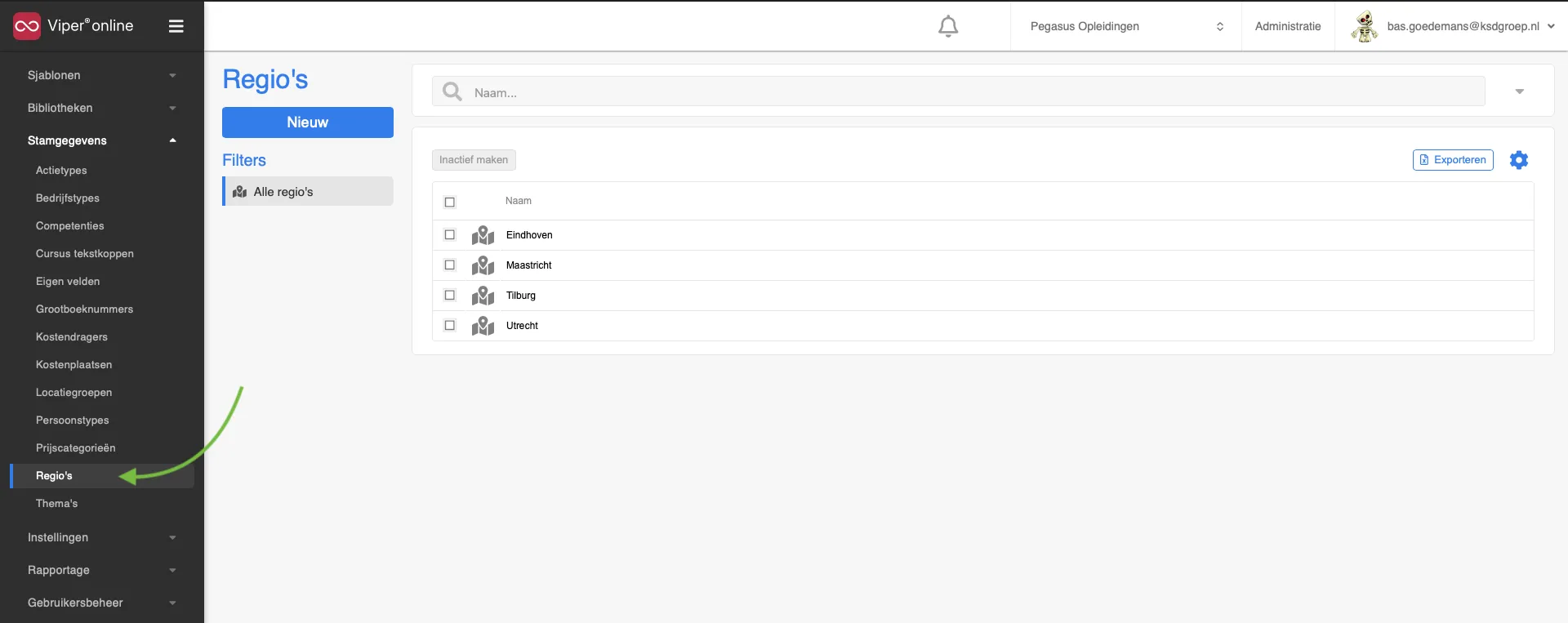Open Competenties in the sidebar
Image resolution: width=1568 pixels, height=623 pixels.
(70, 226)
